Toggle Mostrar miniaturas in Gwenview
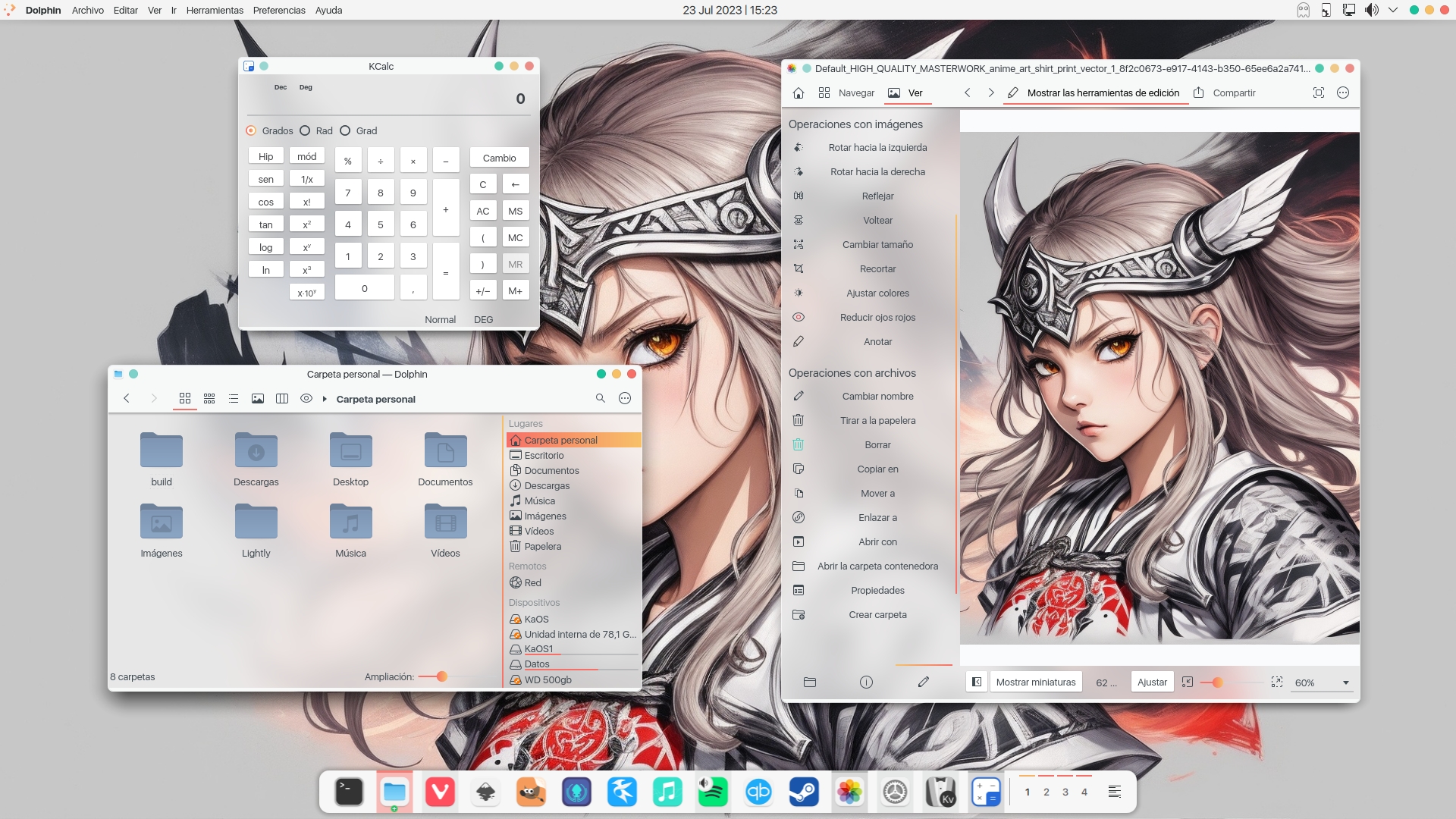1456x819 pixels. (x=1036, y=682)
